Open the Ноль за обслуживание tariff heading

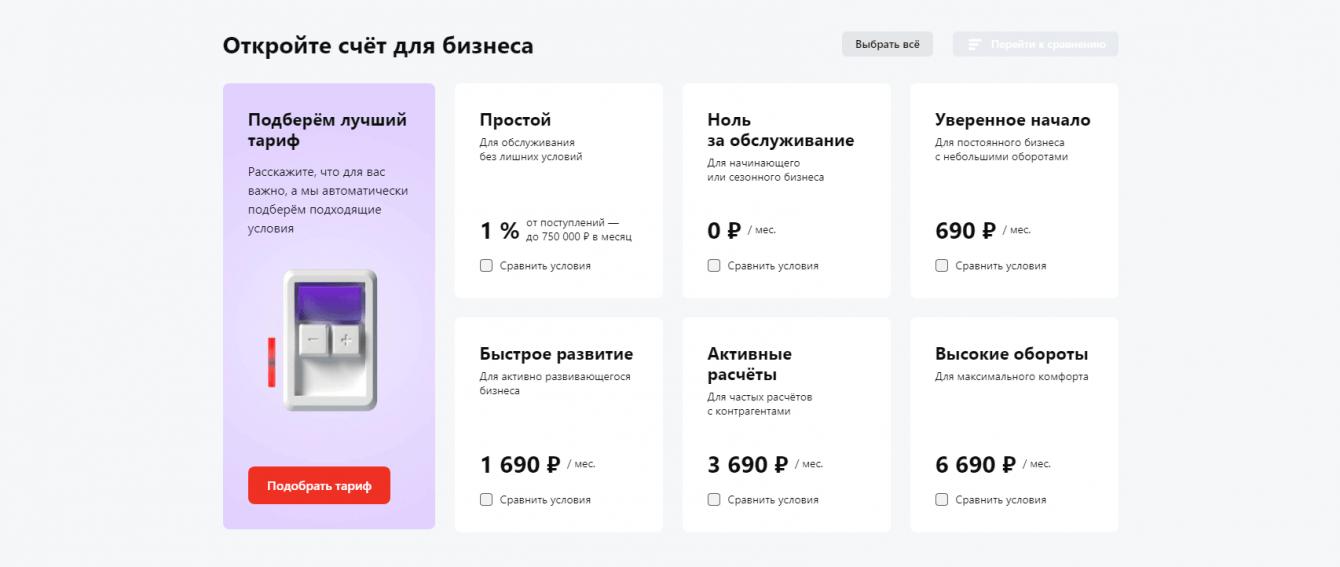780,130
